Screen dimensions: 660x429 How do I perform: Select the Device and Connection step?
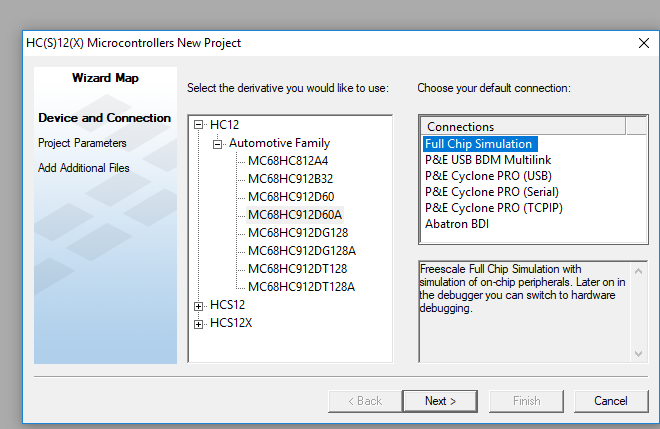point(104,118)
